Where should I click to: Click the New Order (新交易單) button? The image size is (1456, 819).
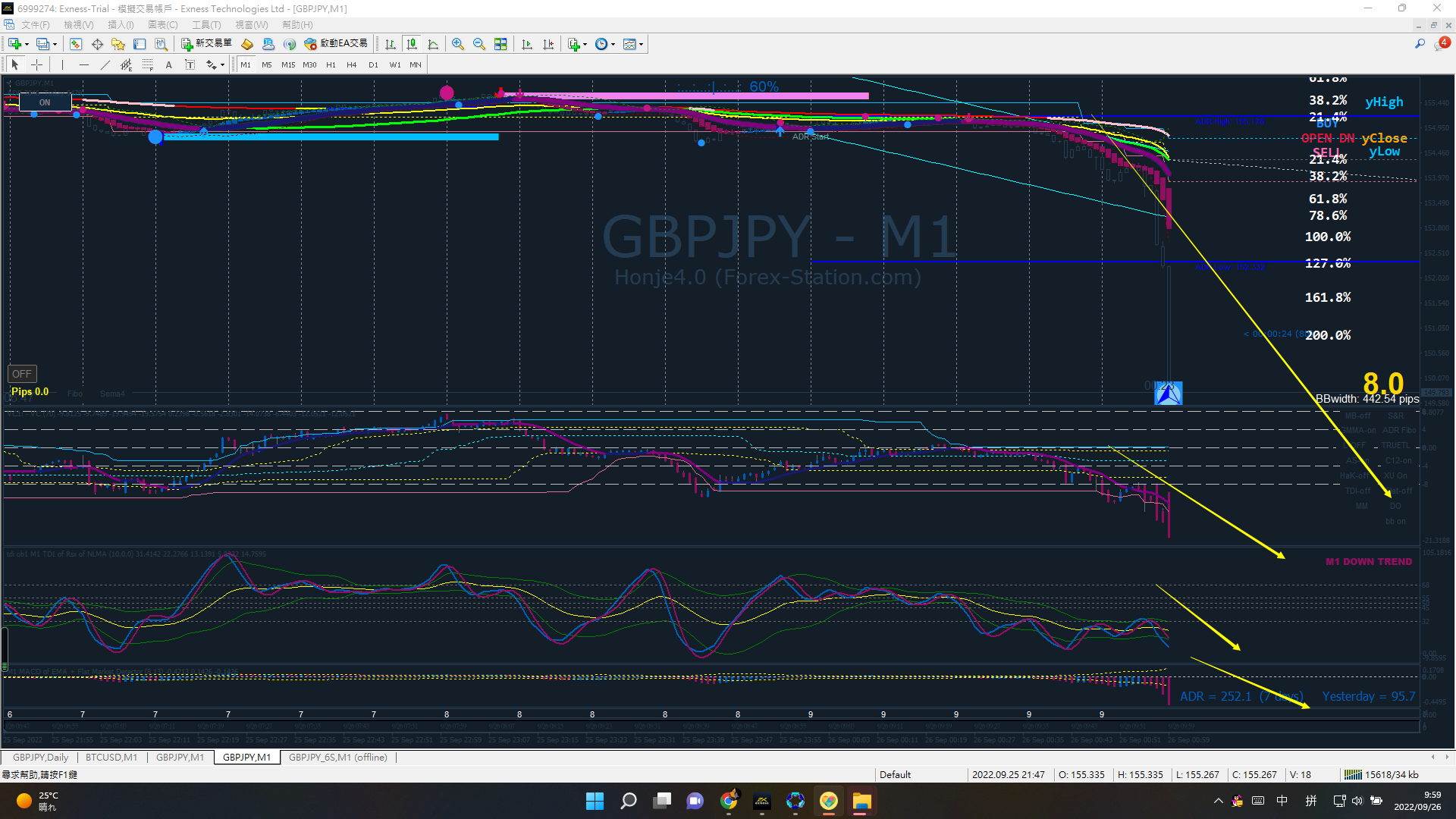pyautogui.click(x=206, y=44)
